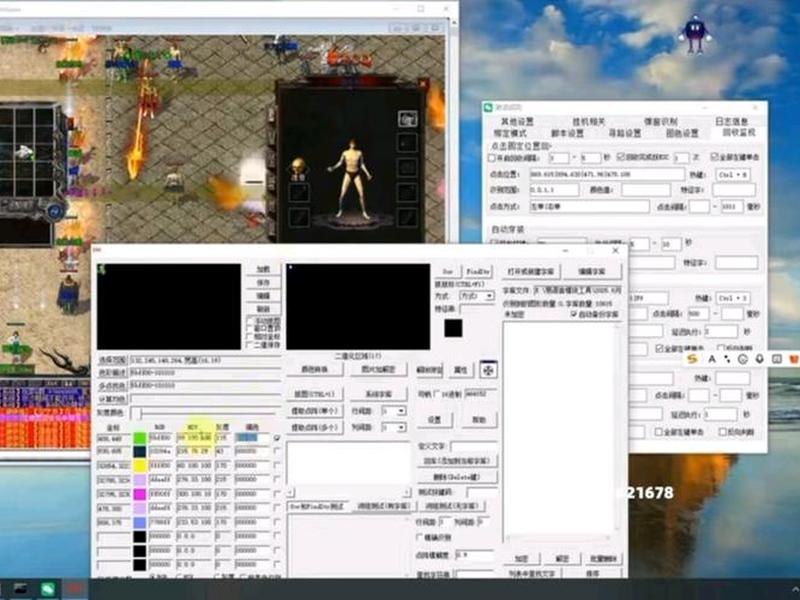
Task: Toggle the bottom 全部左键单击 checkbox in the rear window
Action: [659, 432]
